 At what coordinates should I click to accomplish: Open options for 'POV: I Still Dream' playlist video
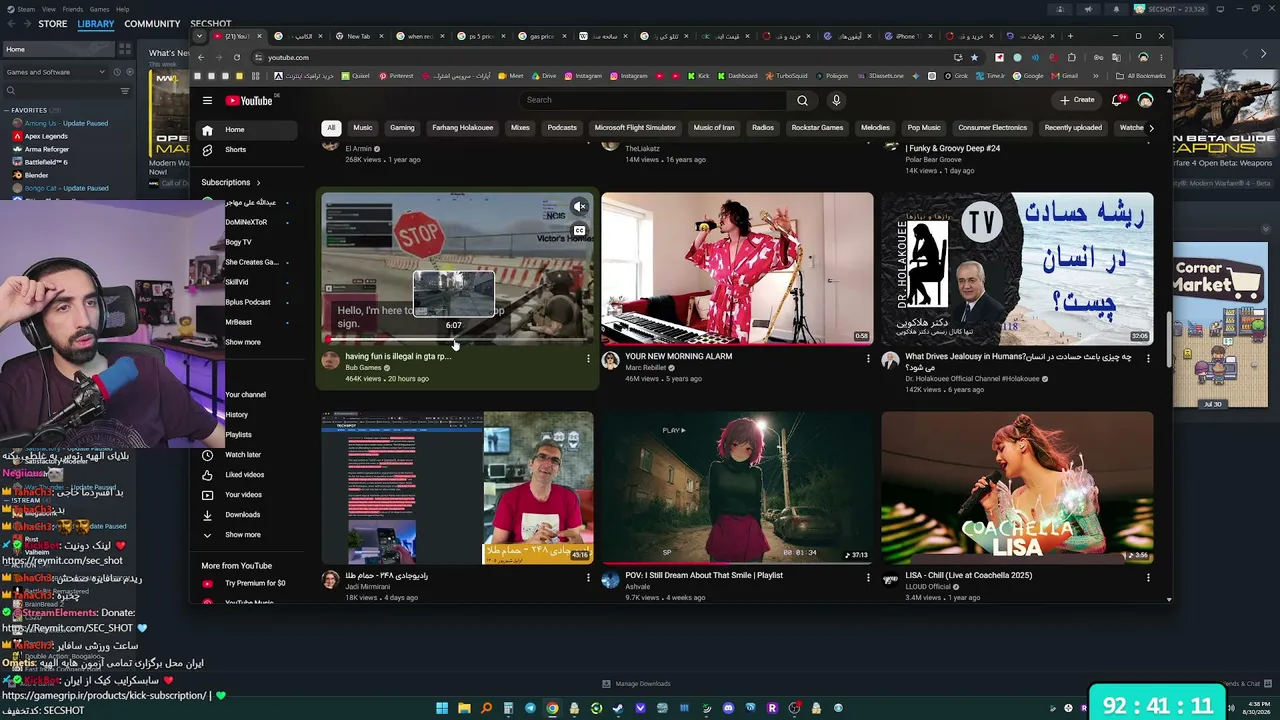coord(868,577)
